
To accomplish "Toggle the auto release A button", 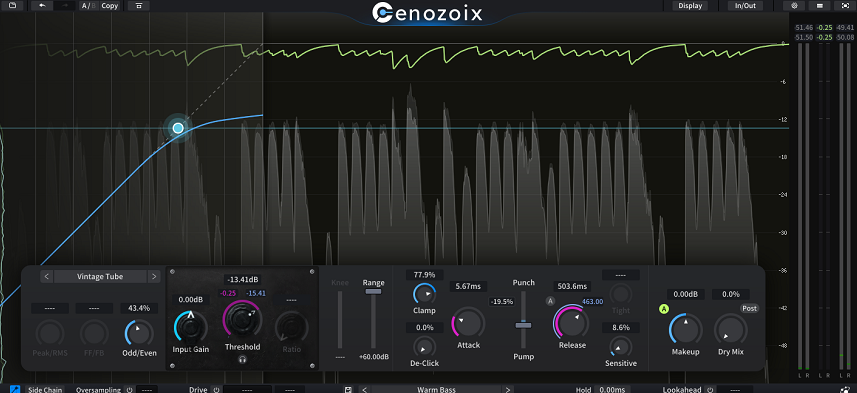I will [550, 301].
